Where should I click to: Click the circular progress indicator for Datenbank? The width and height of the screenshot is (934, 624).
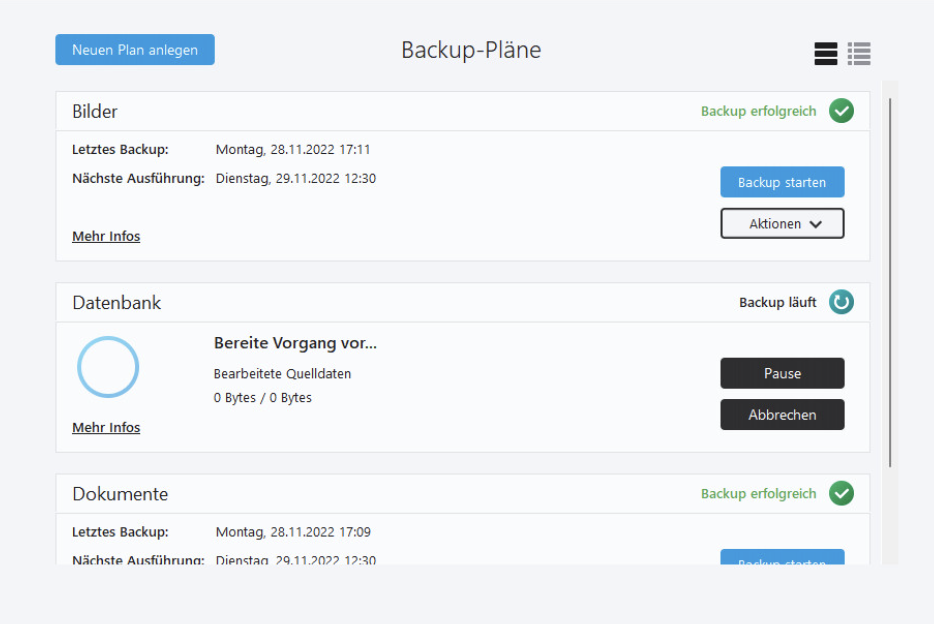(108, 367)
